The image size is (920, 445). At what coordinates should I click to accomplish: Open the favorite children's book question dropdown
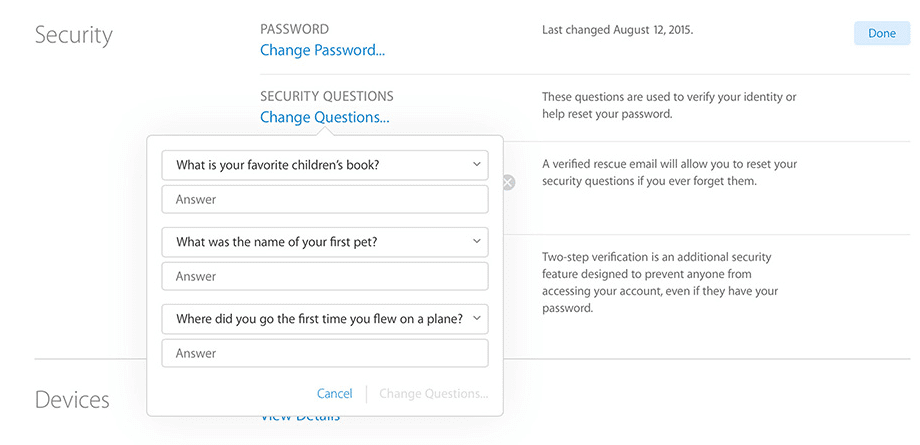pos(324,166)
